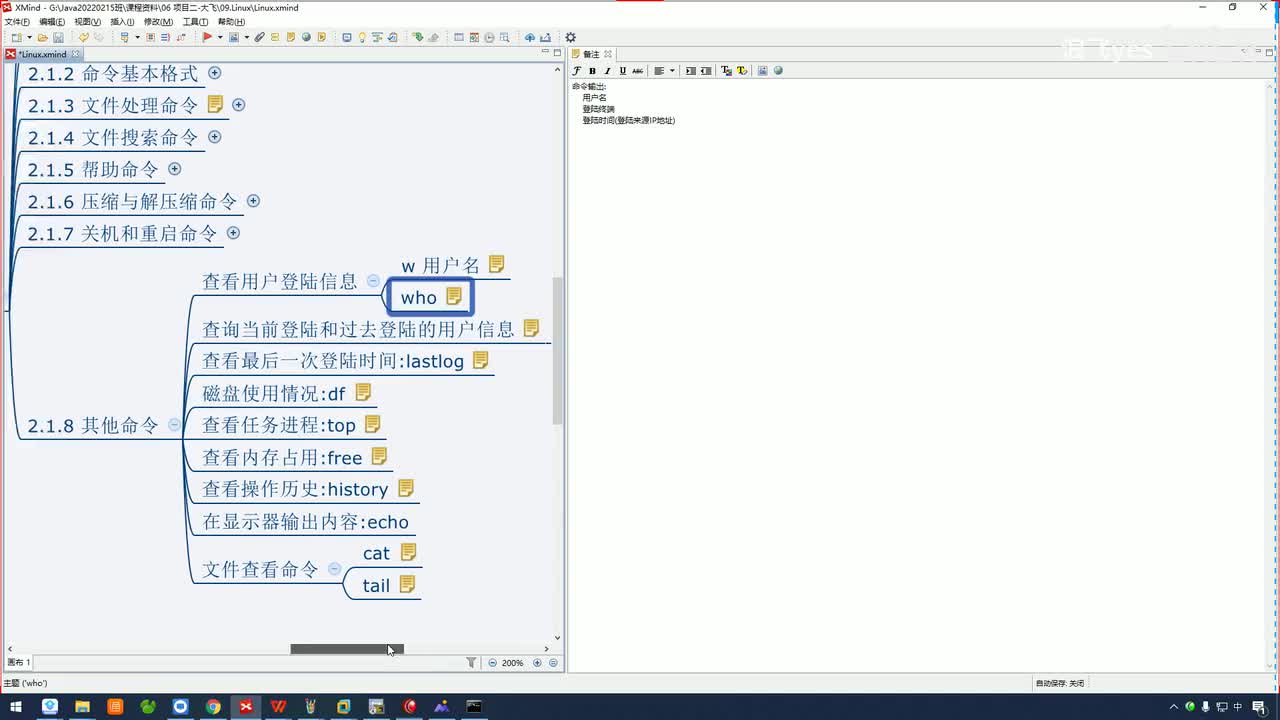Open note icon on 'cat' topic
The height and width of the screenshot is (720, 1280).
pos(408,552)
